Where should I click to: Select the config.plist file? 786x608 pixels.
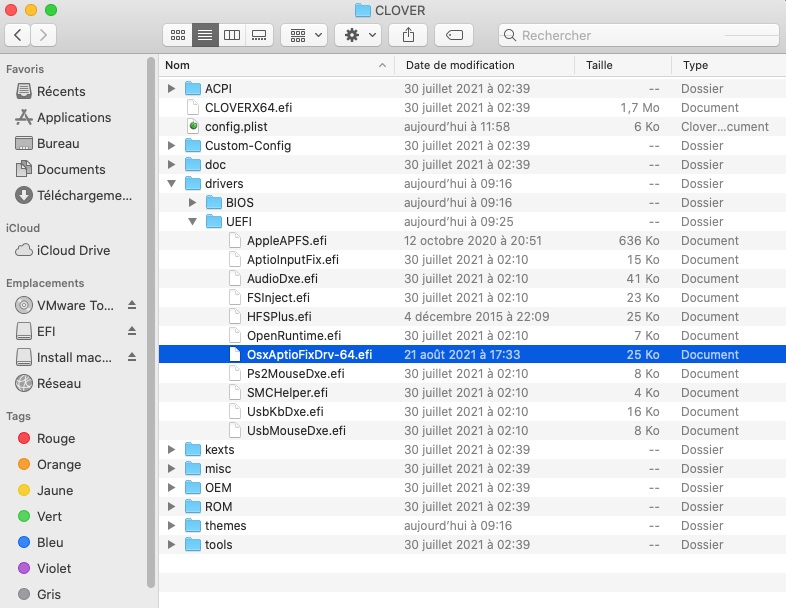pos(472,127)
